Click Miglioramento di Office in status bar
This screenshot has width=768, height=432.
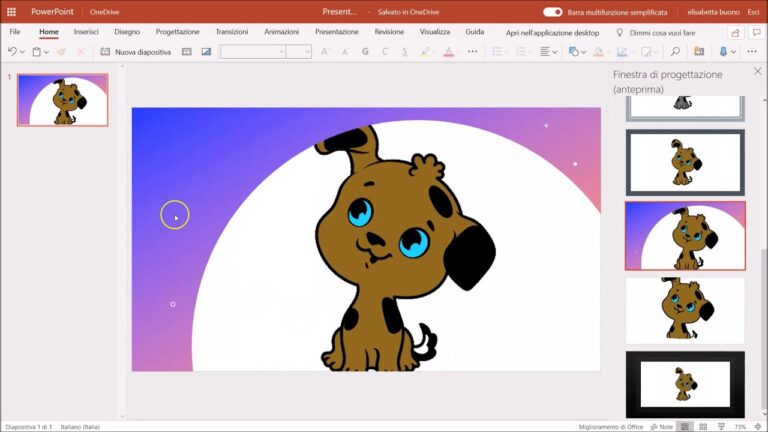(610, 427)
